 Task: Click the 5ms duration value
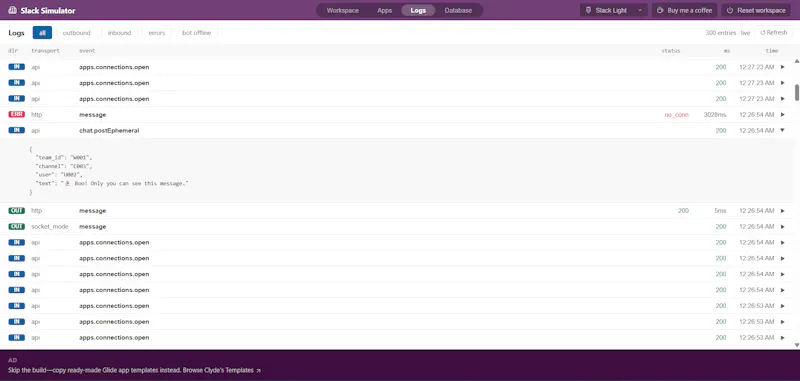tap(720, 211)
